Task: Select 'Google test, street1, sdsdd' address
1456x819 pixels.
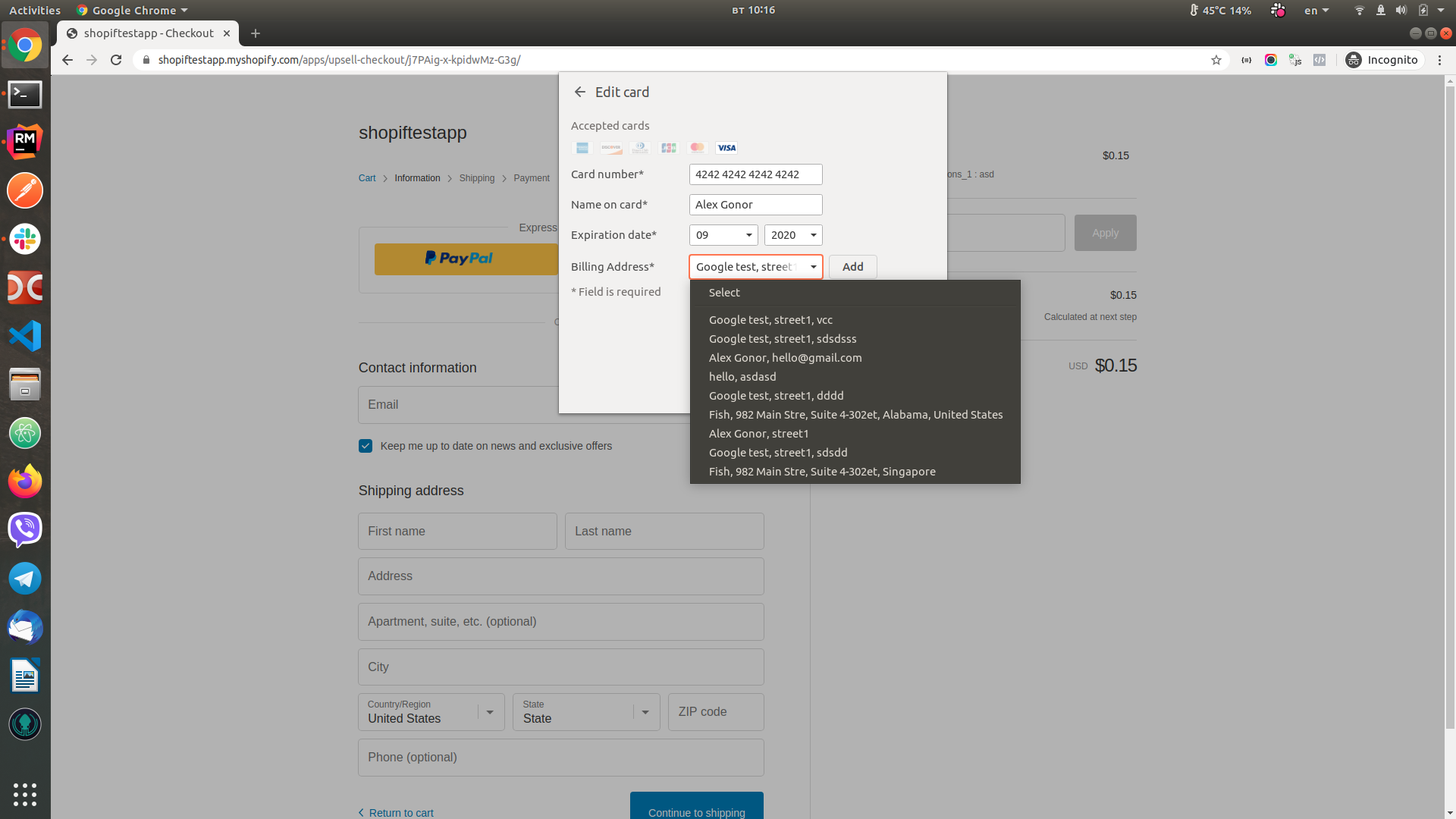Action: click(855, 453)
